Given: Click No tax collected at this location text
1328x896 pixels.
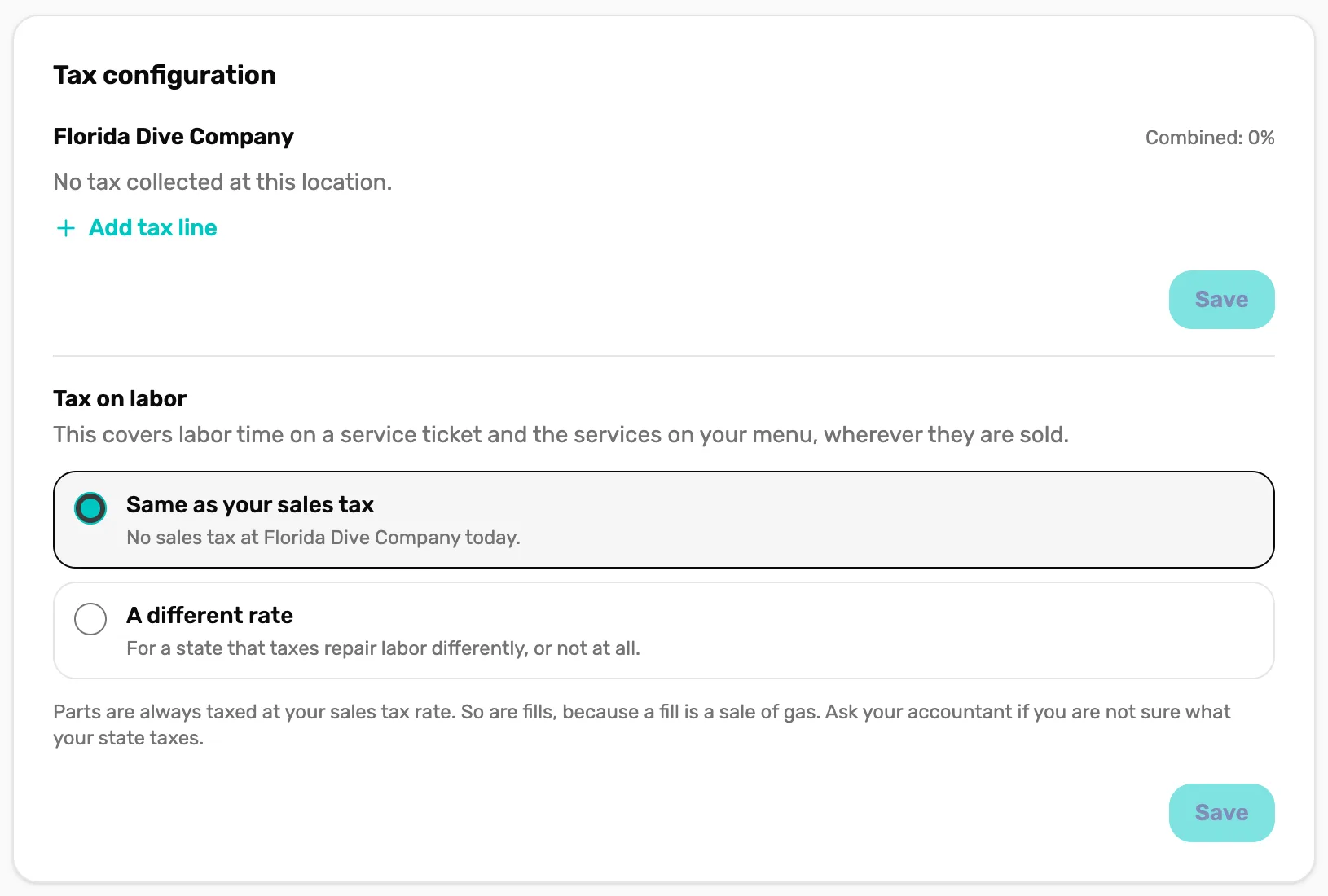Looking at the screenshot, I should click(222, 182).
